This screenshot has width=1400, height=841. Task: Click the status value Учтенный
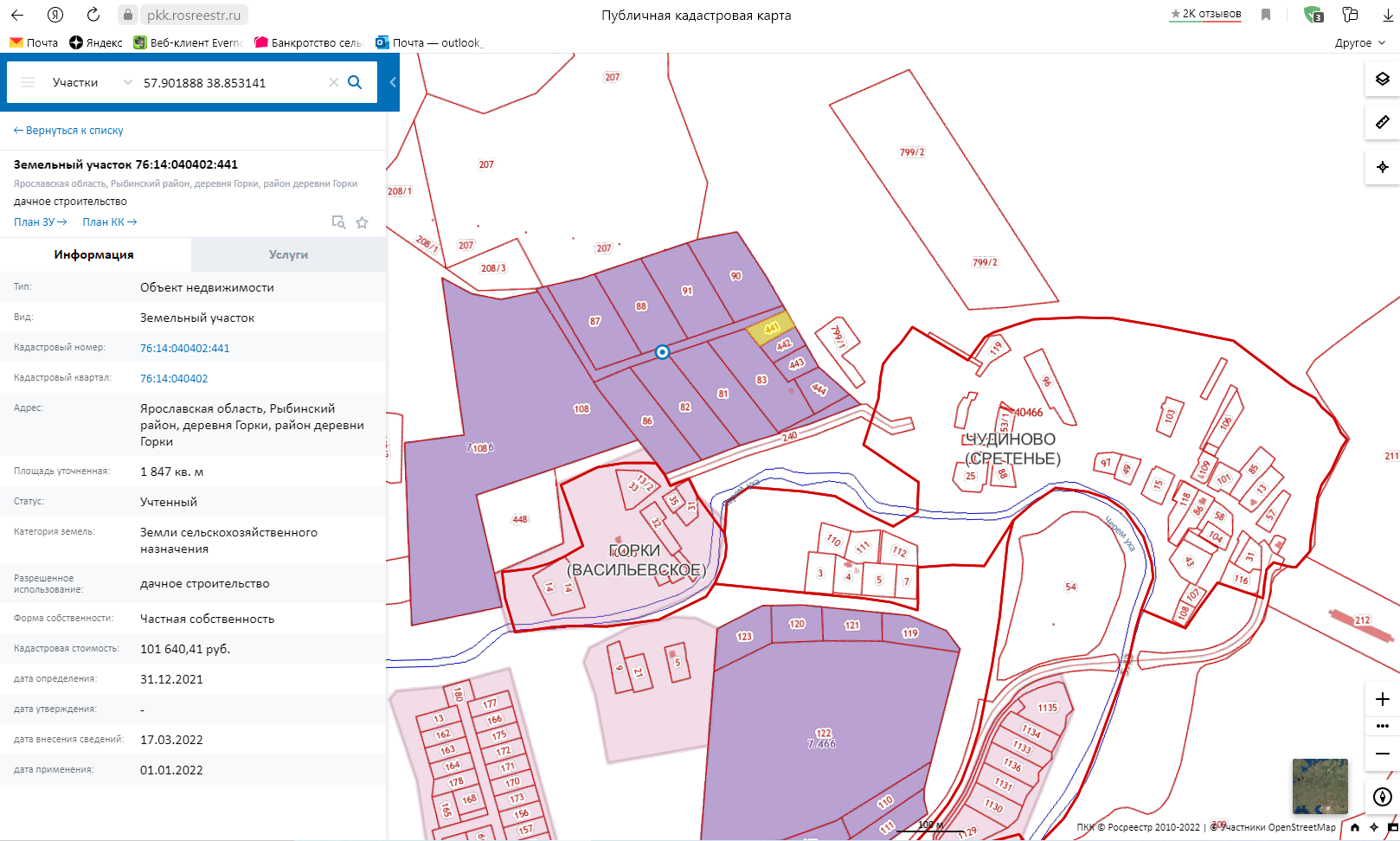[x=169, y=502]
